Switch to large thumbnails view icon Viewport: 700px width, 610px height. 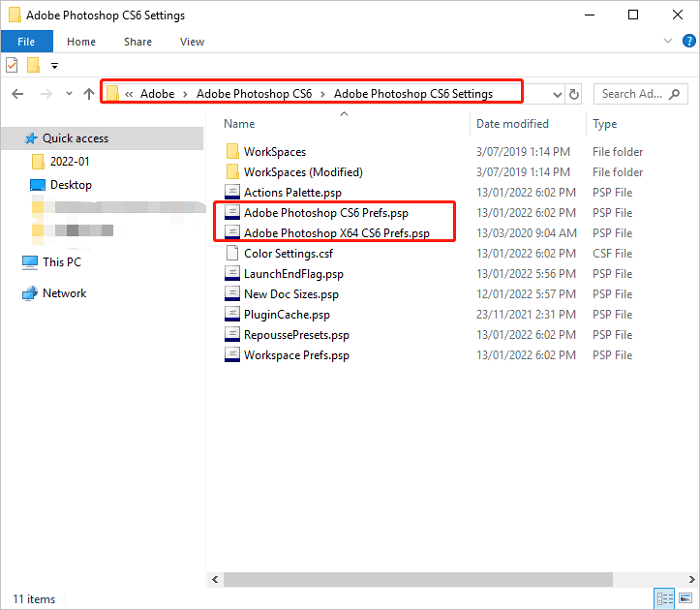(x=685, y=599)
